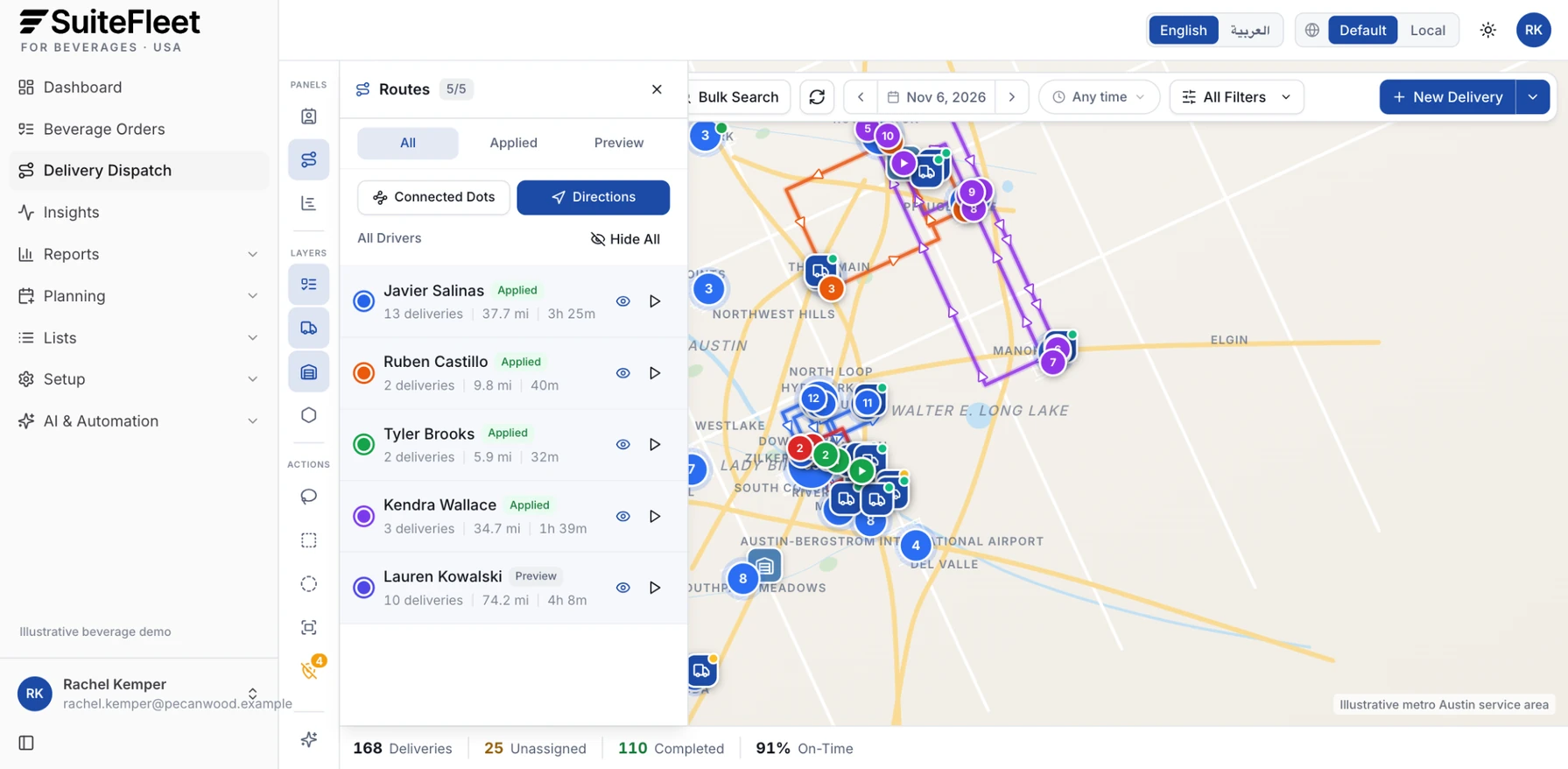Expand the Planning menu
This screenshot has width=1568, height=769.
pyautogui.click(x=139, y=296)
